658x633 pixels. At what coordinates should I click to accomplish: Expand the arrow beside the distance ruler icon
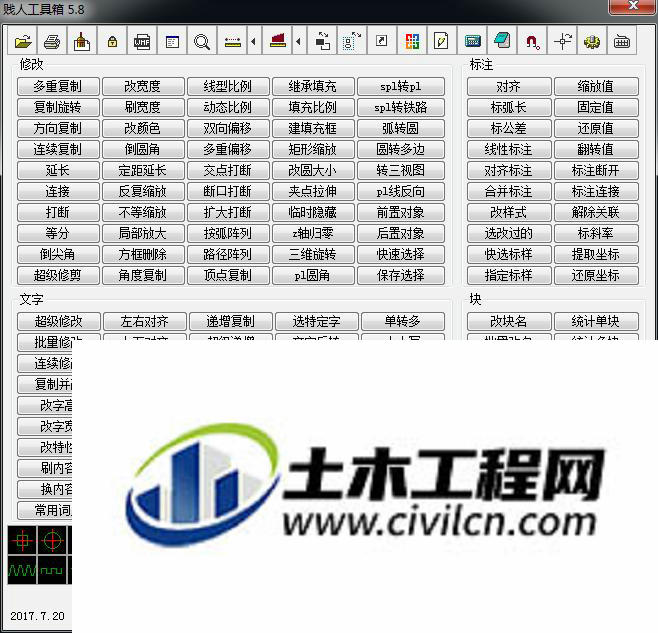tap(253, 41)
